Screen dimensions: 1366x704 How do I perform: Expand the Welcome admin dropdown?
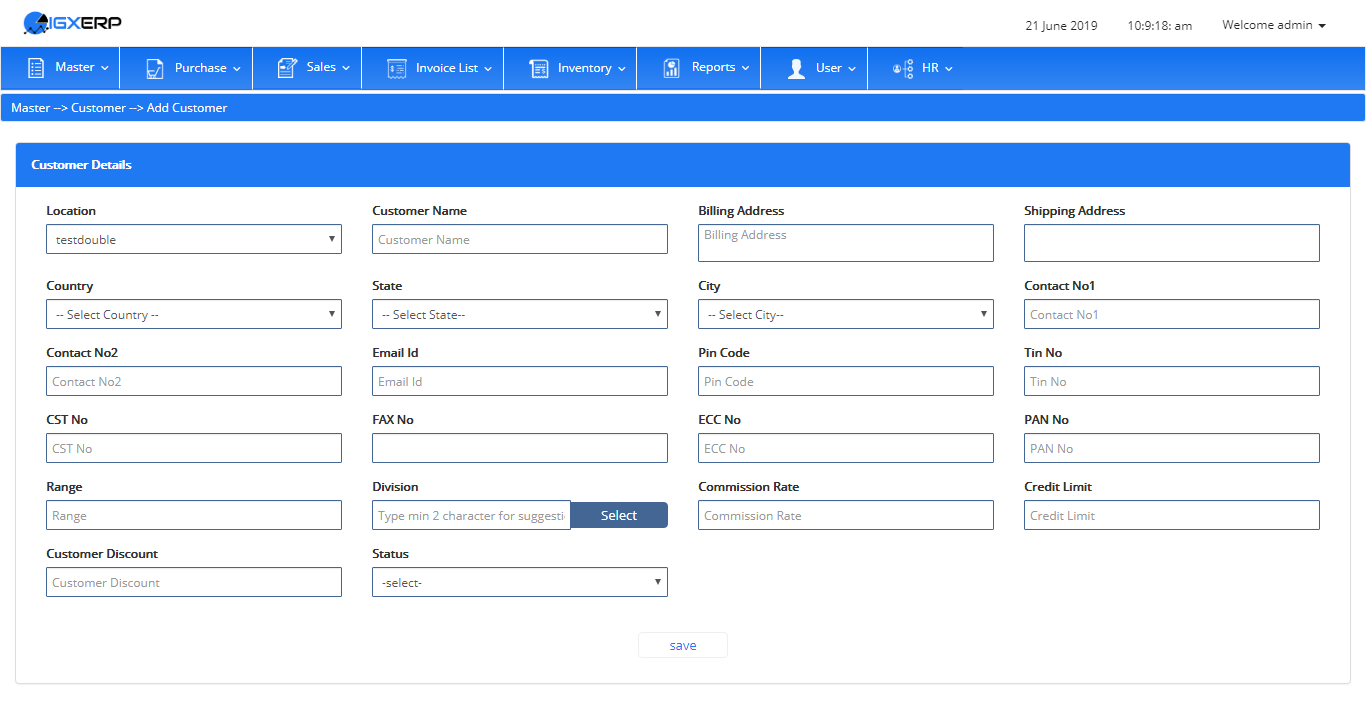(x=1274, y=25)
